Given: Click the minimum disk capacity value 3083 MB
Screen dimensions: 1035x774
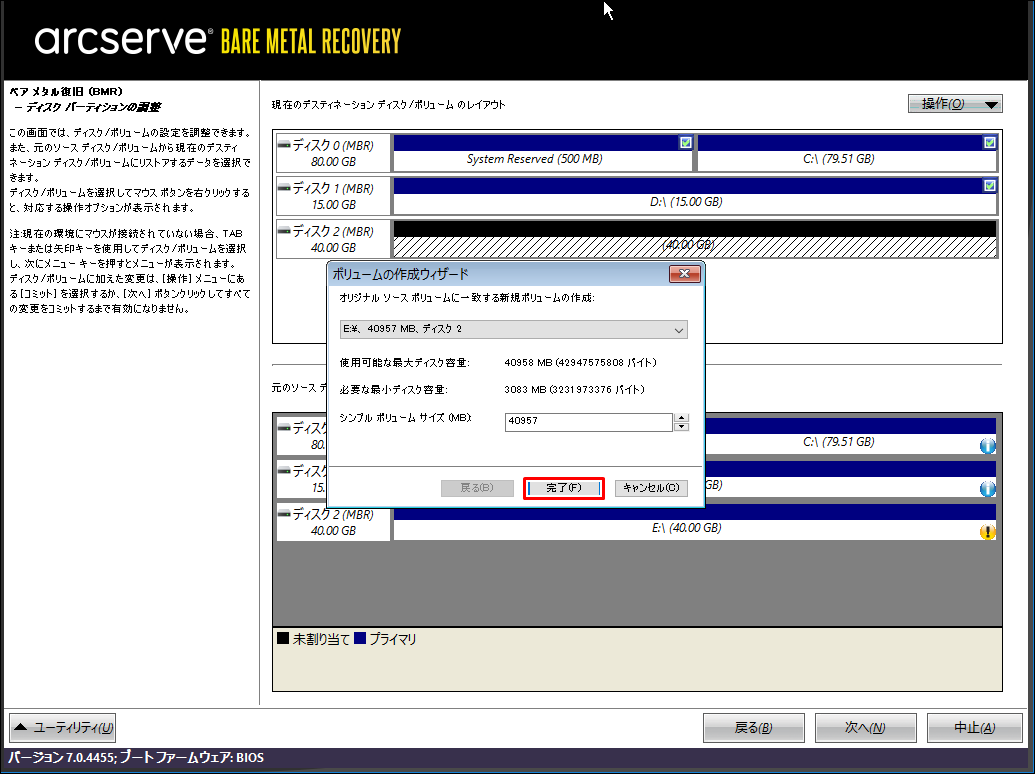Looking at the screenshot, I should (574, 389).
